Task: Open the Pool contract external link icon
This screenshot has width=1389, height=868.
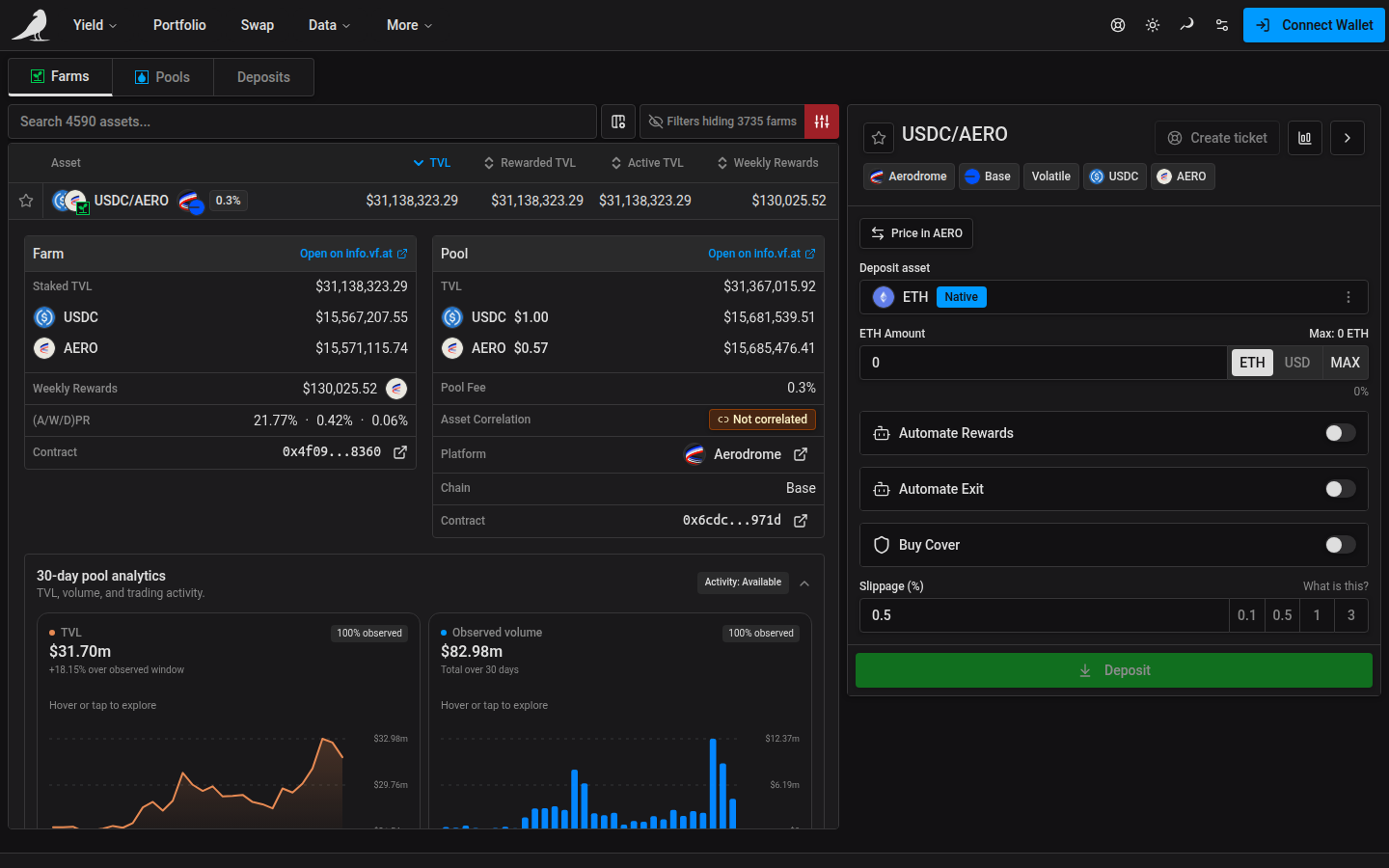Action: [801, 521]
